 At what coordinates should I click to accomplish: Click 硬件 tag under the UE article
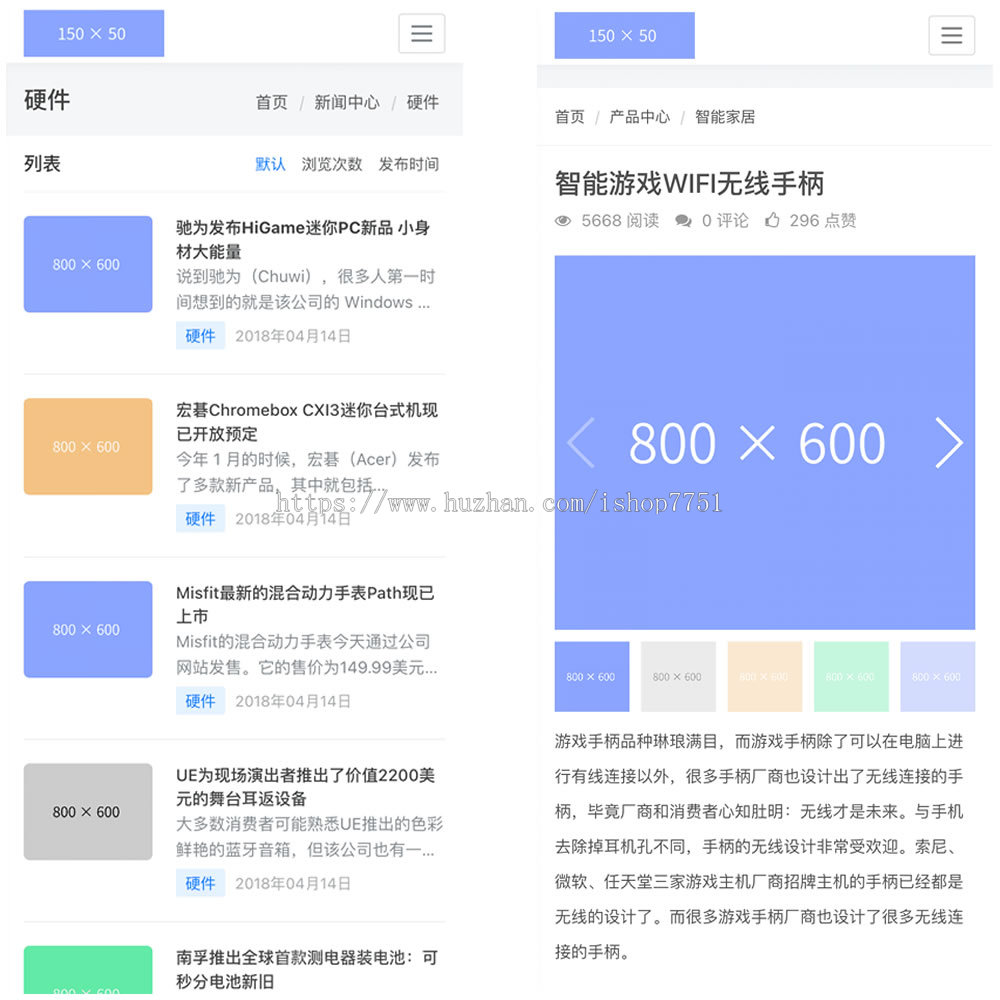click(x=200, y=883)
